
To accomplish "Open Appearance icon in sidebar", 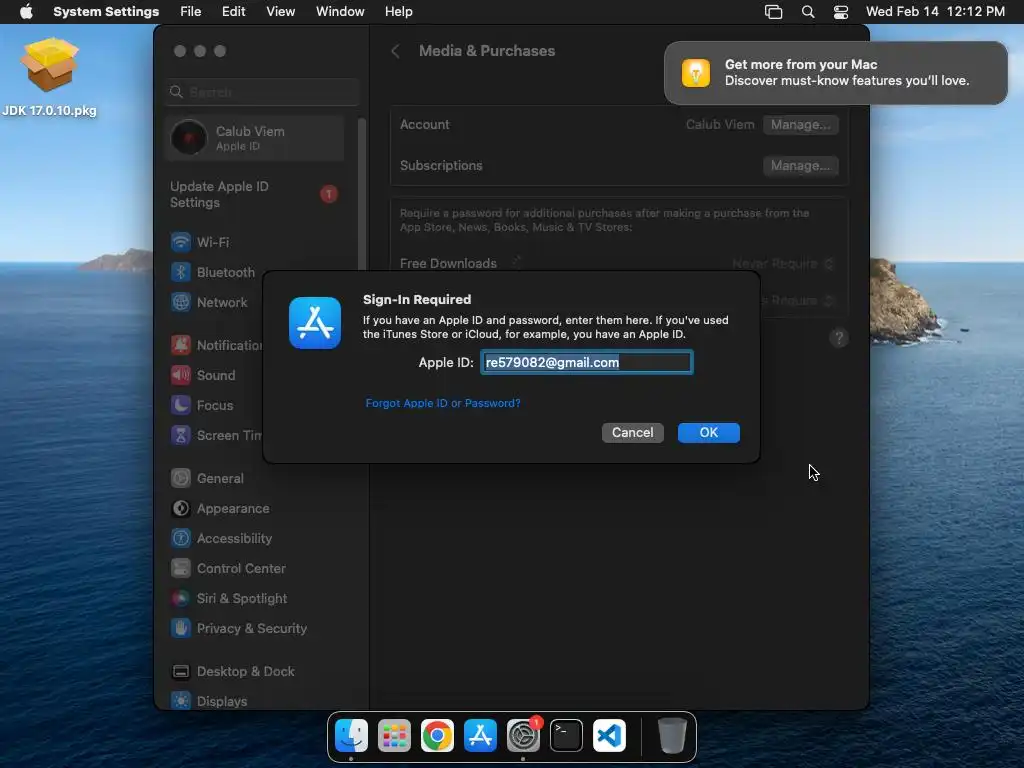I will pos(181,509).
